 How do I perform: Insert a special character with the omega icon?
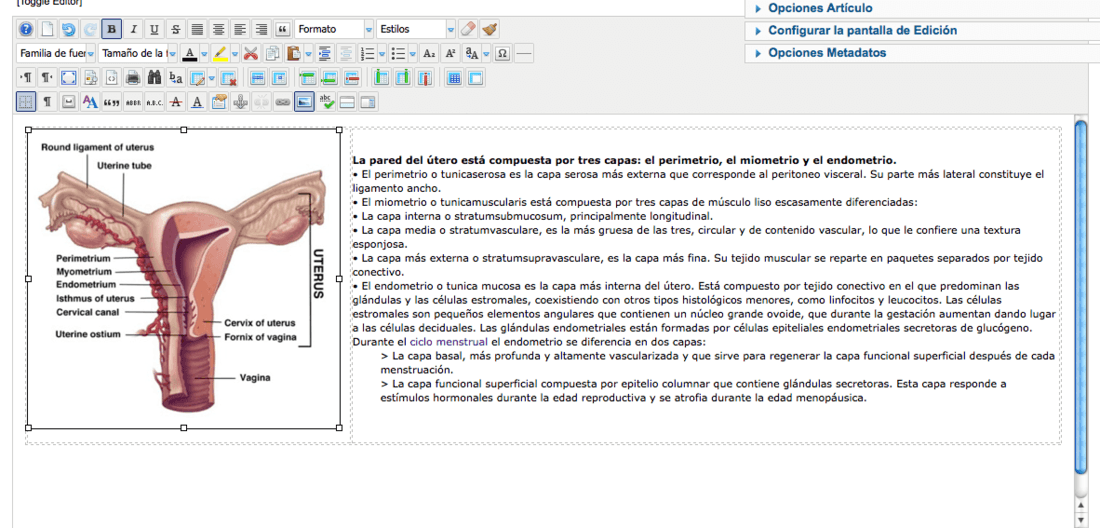[502, 53]
